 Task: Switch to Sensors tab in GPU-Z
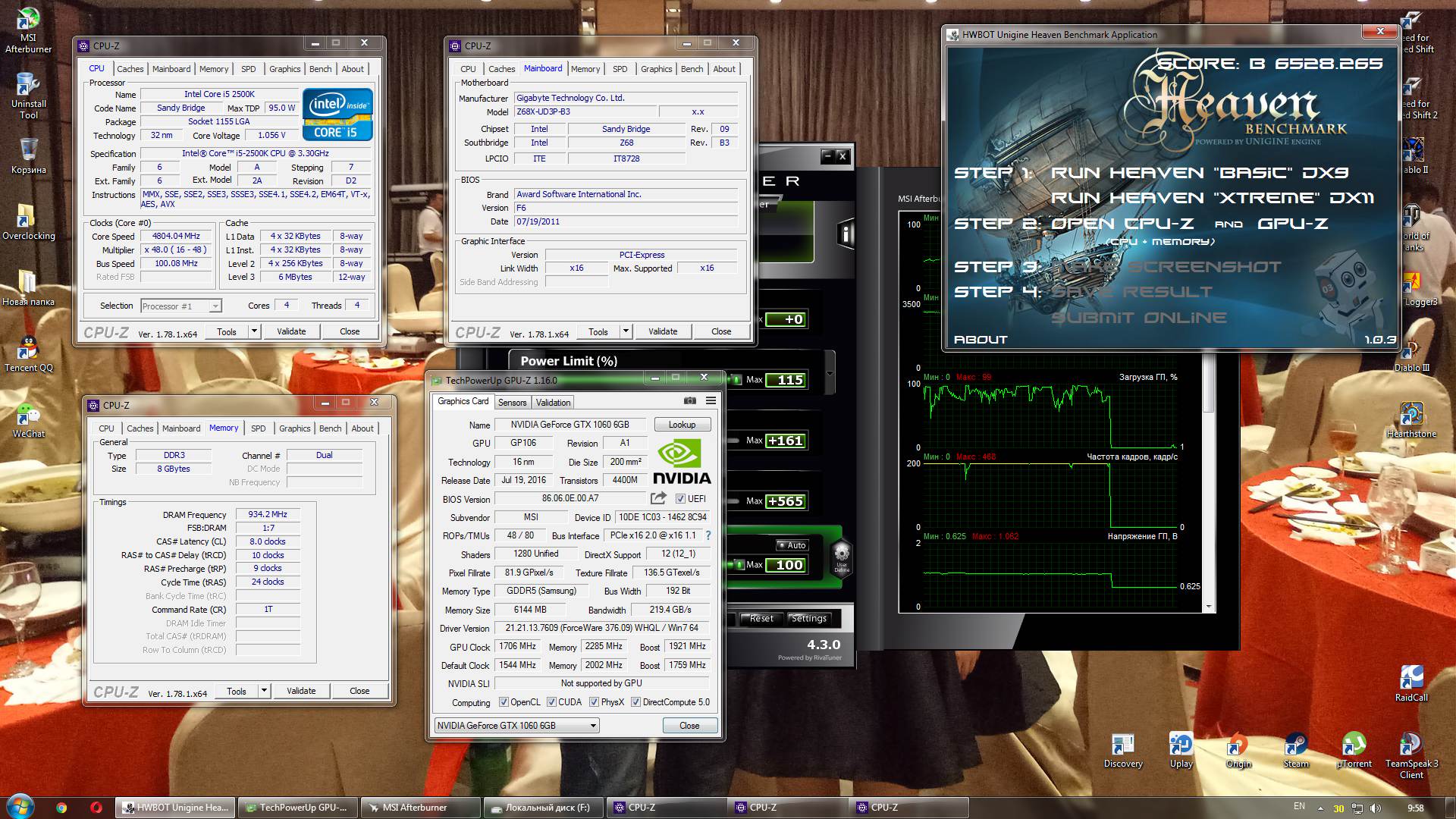coord(512,403)
